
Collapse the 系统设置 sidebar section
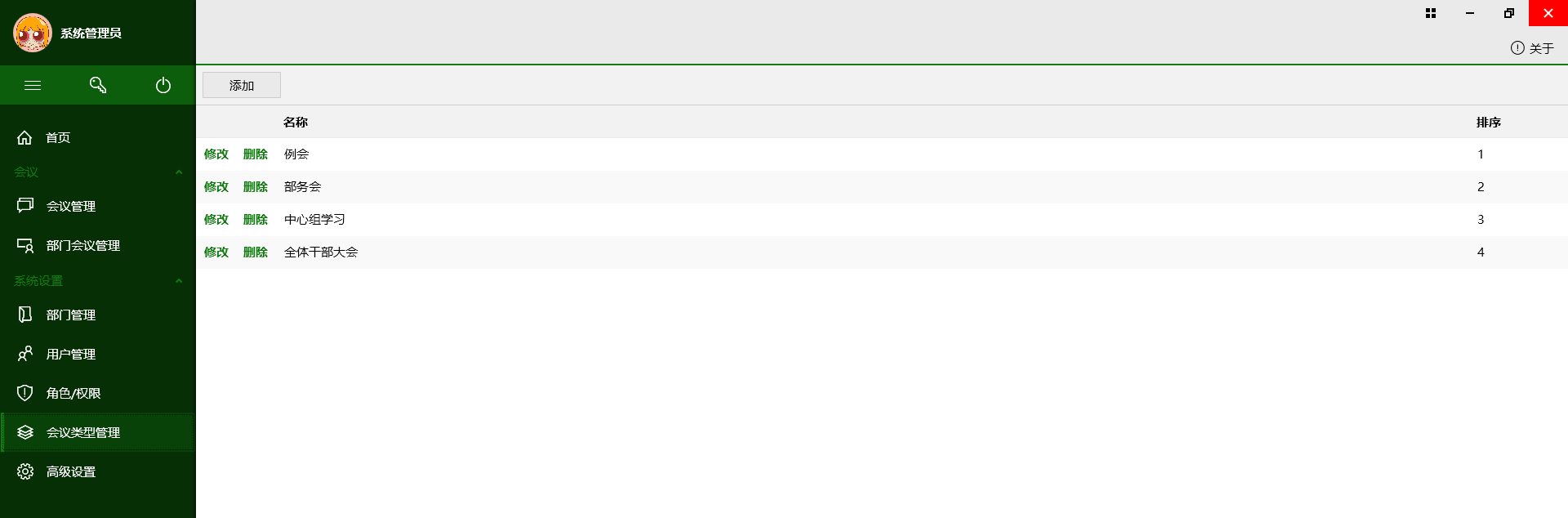click(179, 281)
